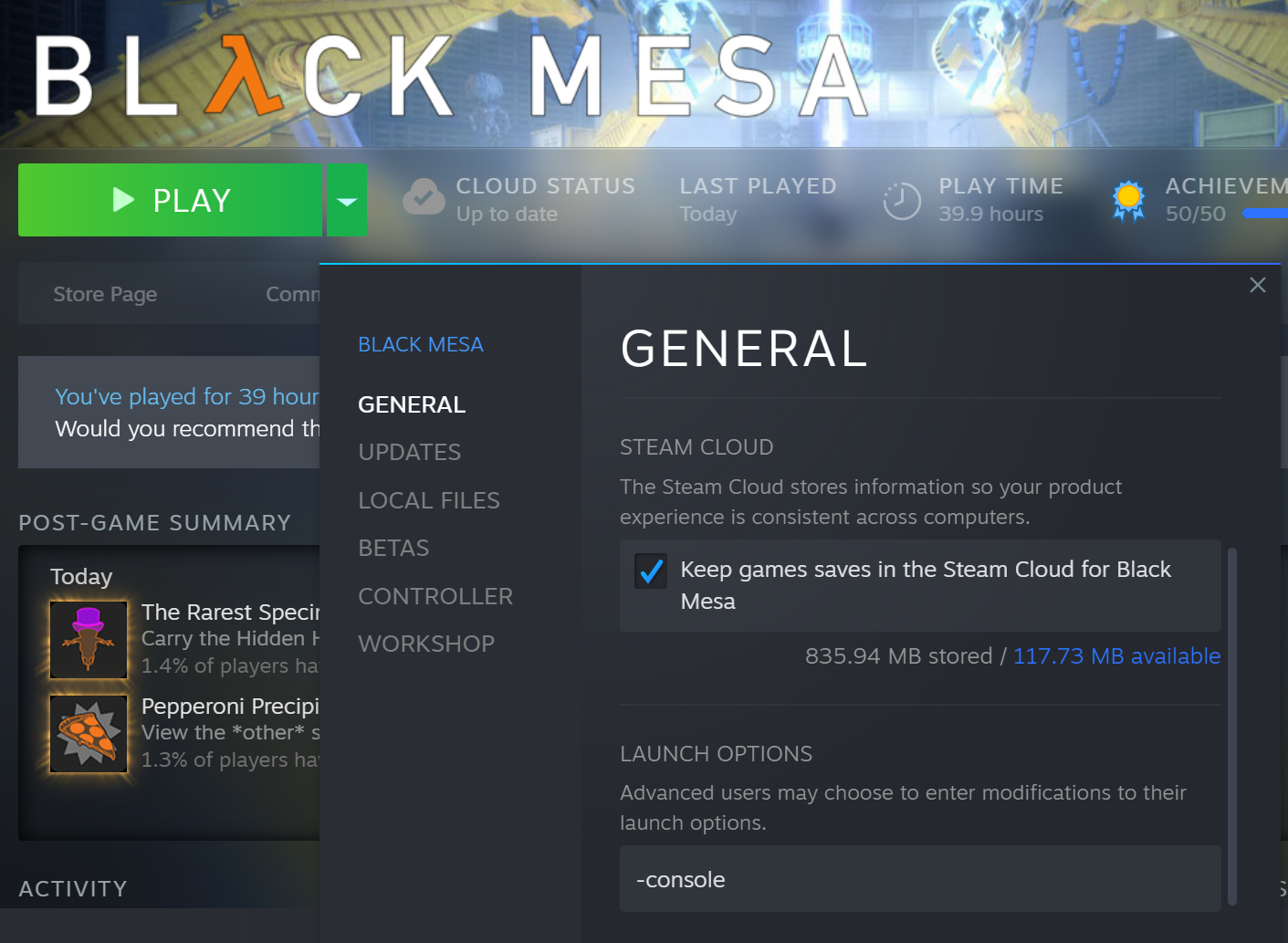1288x943 pixels.
Task: Select the General settings tab
Action: (412, 404)
